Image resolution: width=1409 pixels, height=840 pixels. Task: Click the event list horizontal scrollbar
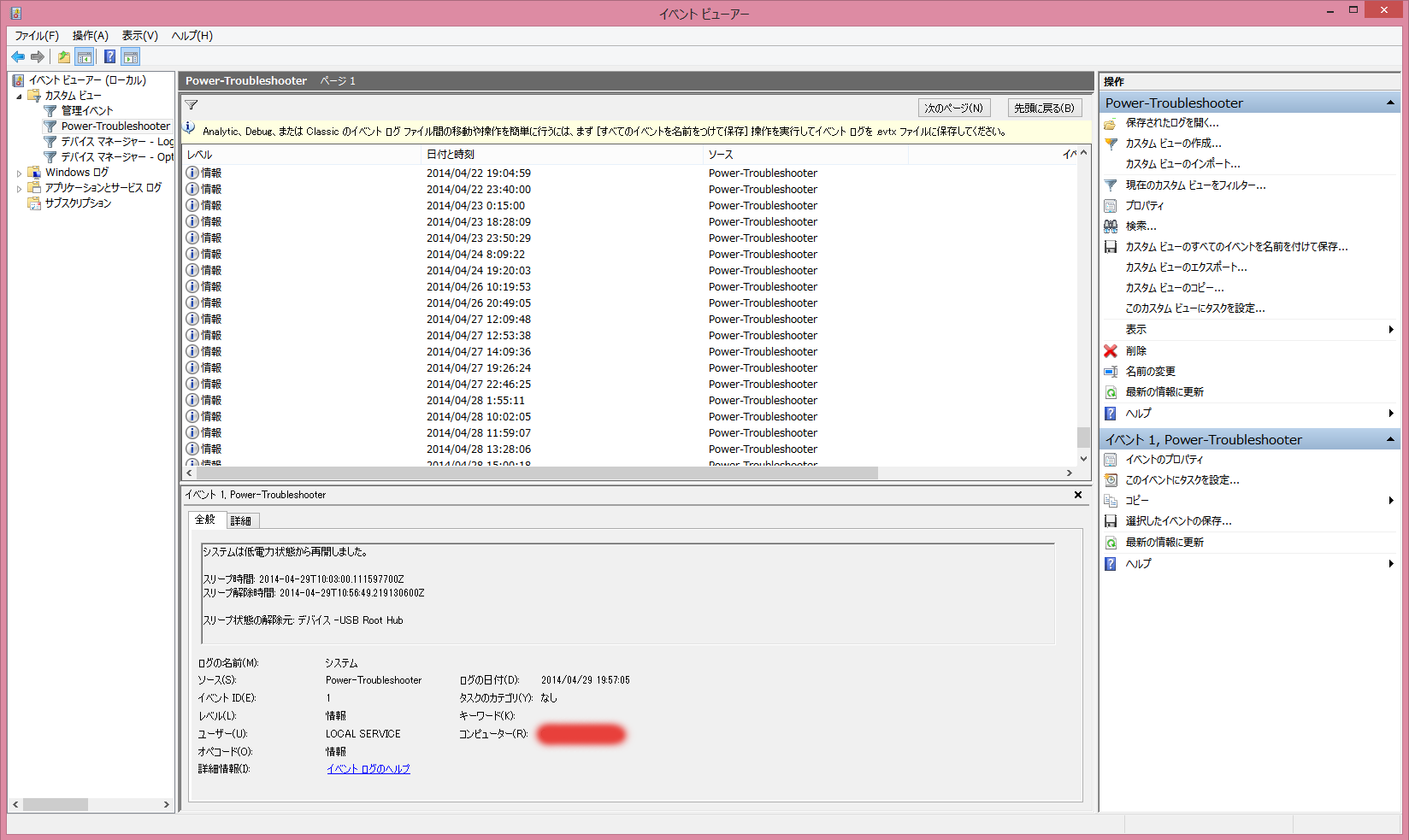click(x=539, y=473)
